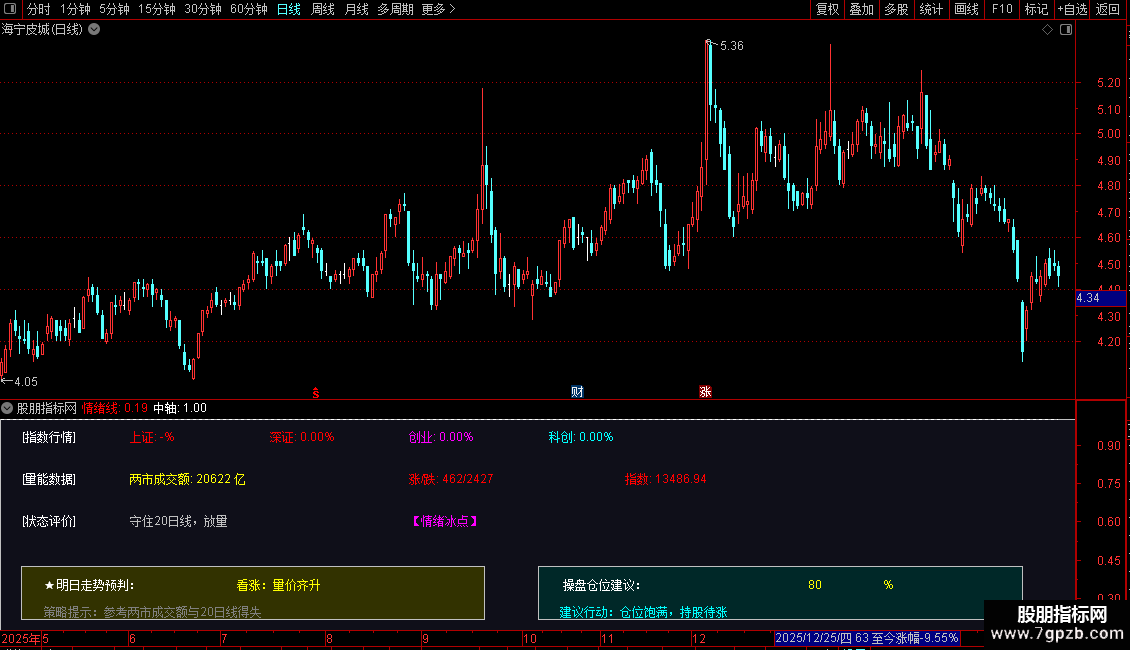Click the 统计 button
Image resolution: width=1130 pixels, height=650 pixels.
click(931, 9)
